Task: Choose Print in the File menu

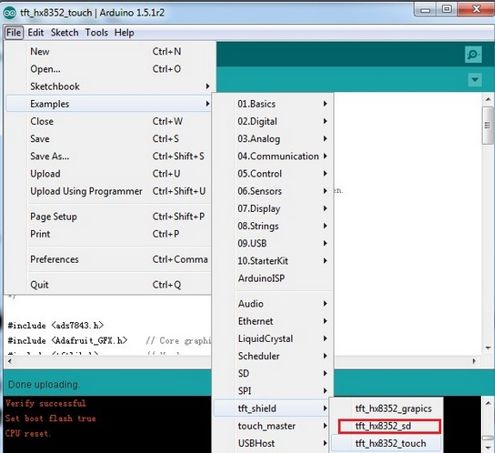Action: point(109,234)
